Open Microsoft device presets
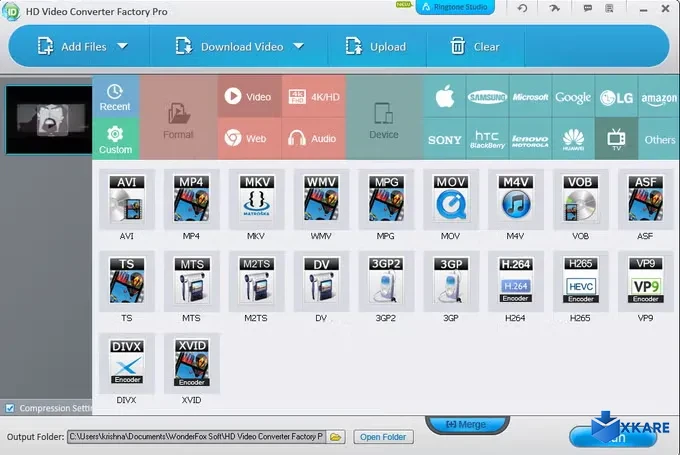The image size is (680, 455). [x=530, y=96]
